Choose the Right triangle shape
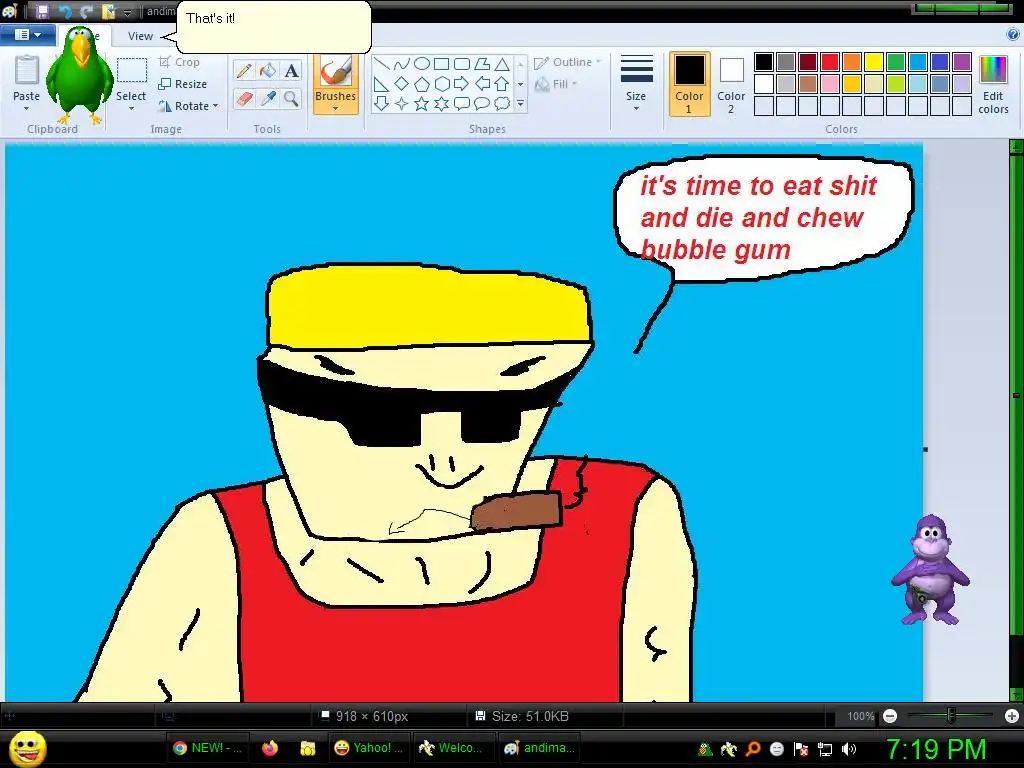This screenshot has height=768, width=1024. (382, 84)
